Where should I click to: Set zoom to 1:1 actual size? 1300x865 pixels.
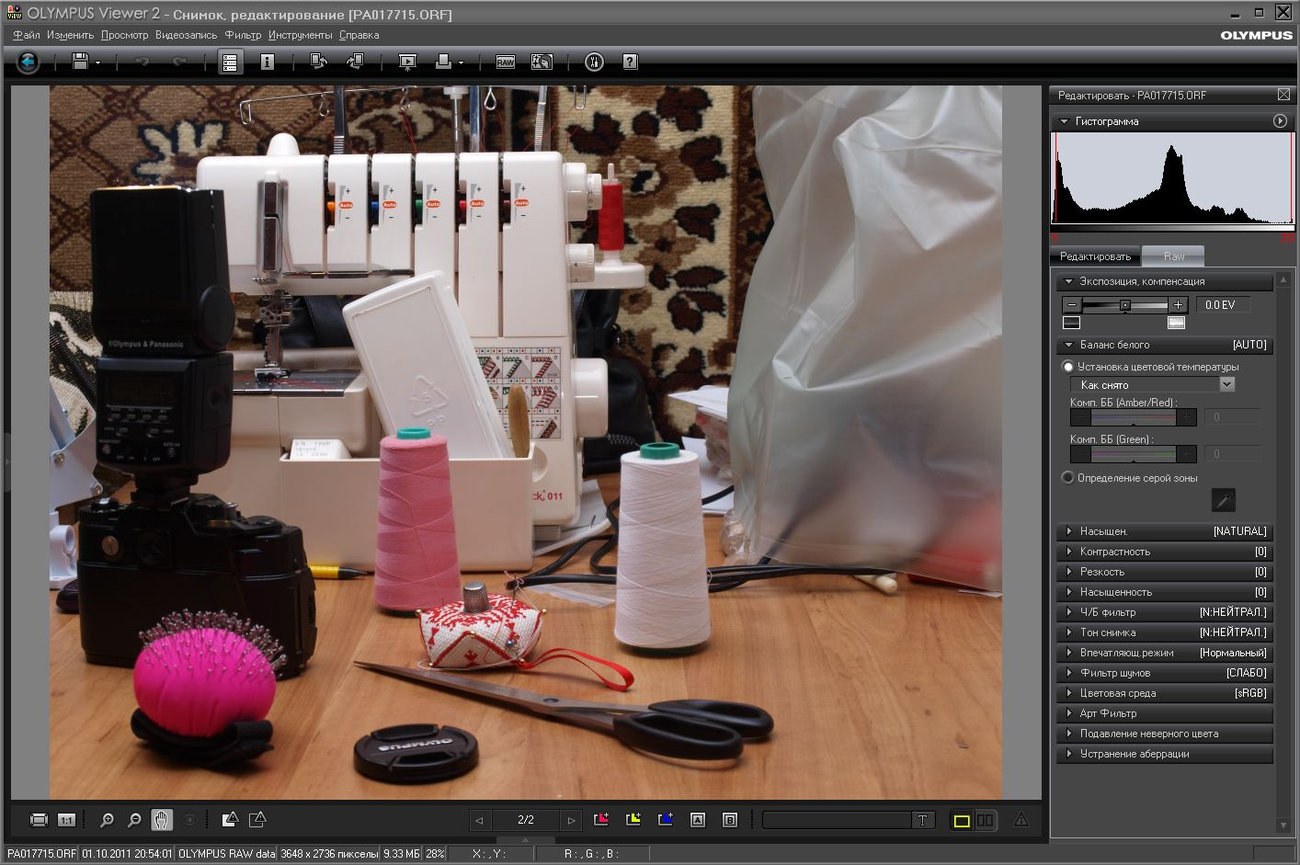coord(66,820)
